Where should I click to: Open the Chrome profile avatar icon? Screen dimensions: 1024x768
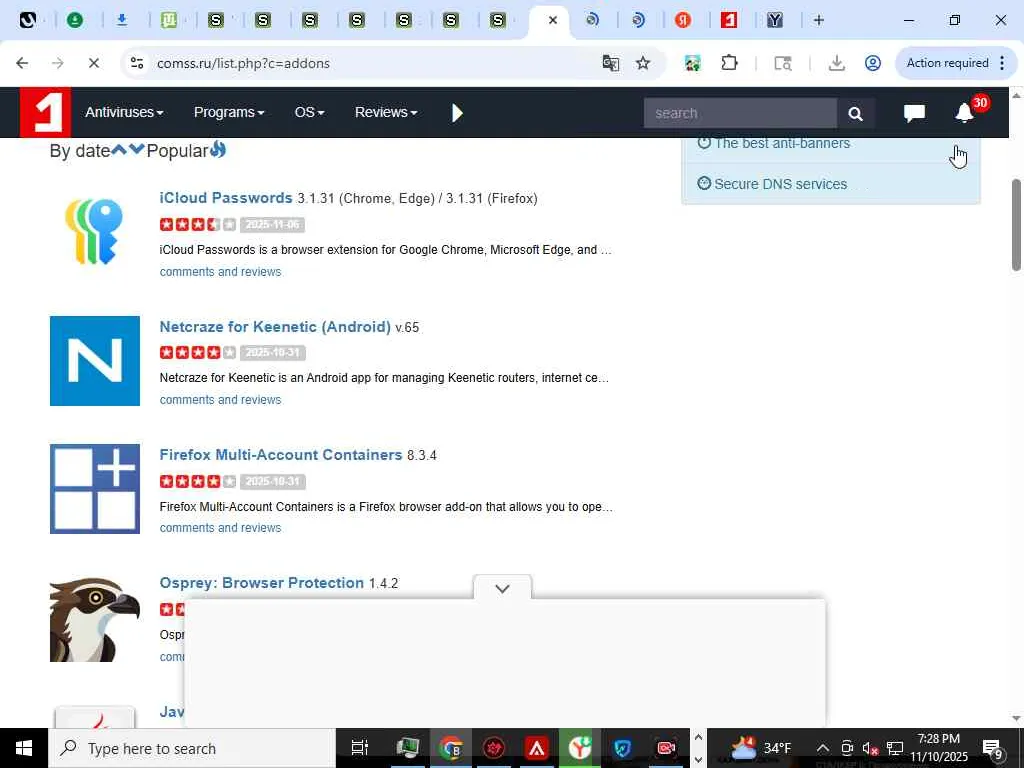(872, 63)
